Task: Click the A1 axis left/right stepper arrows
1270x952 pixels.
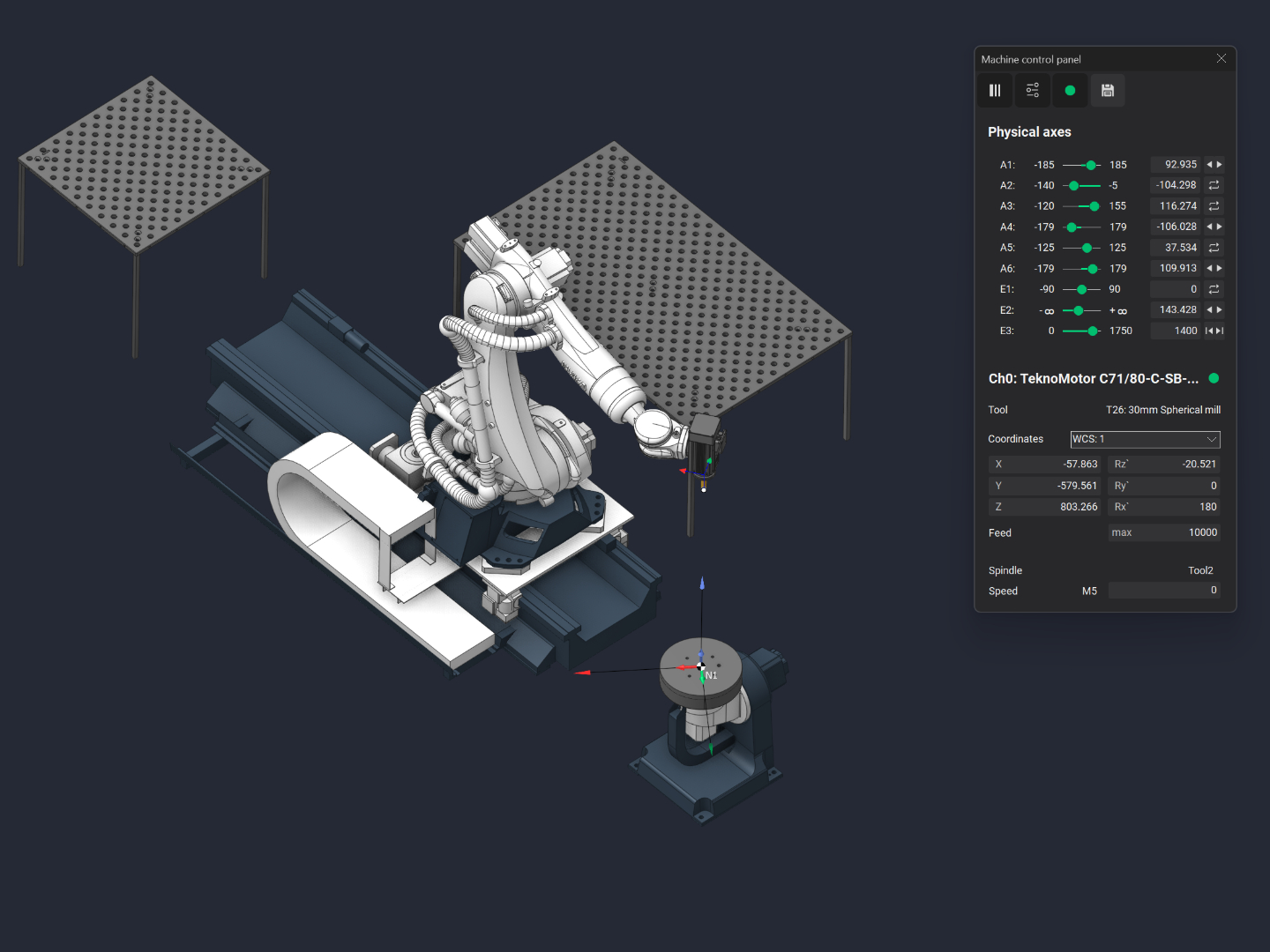Action: coord(1214,165)
